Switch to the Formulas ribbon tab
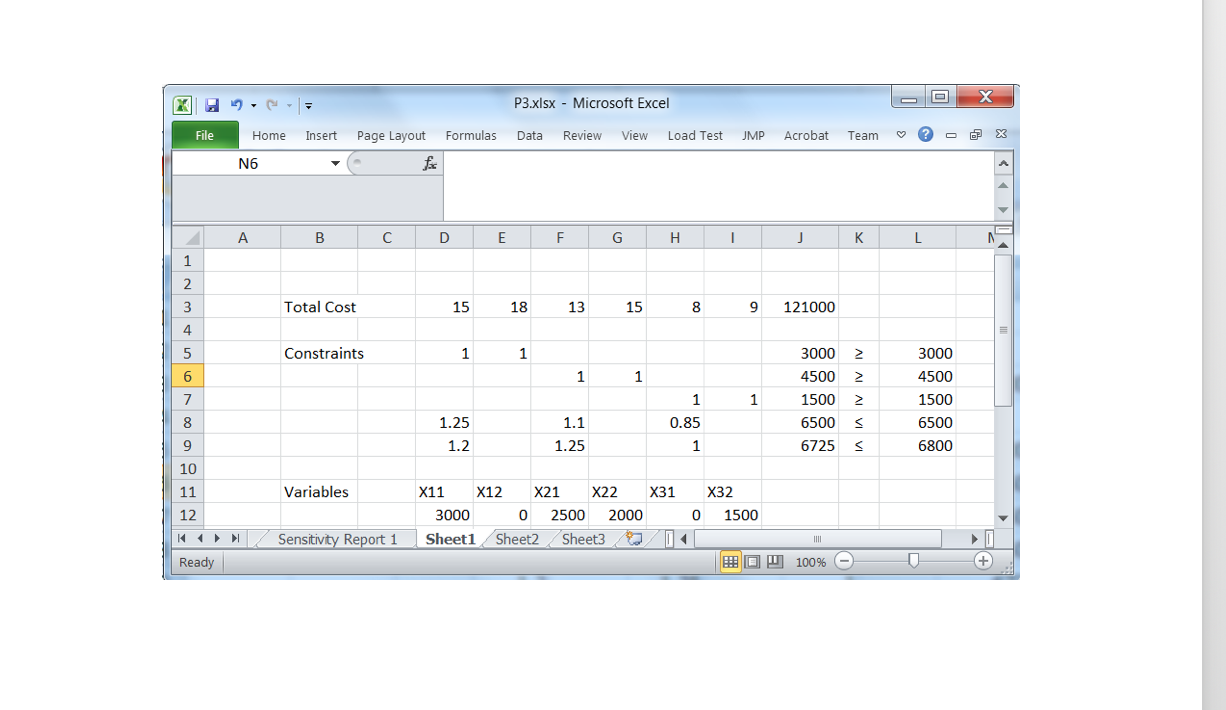 471,135
